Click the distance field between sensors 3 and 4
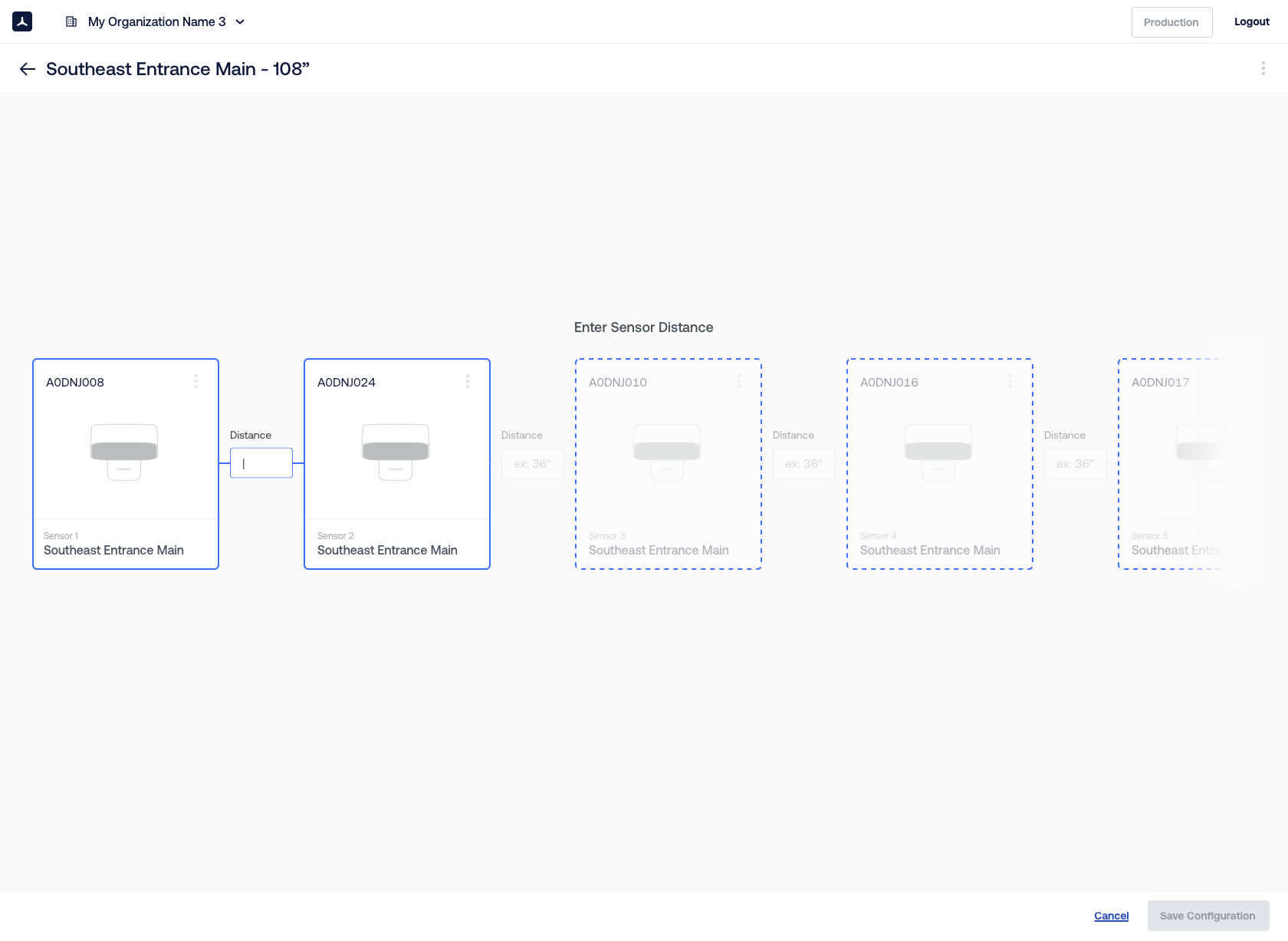Viewport: 1288px width, 941px height. (x=804, y=464)
